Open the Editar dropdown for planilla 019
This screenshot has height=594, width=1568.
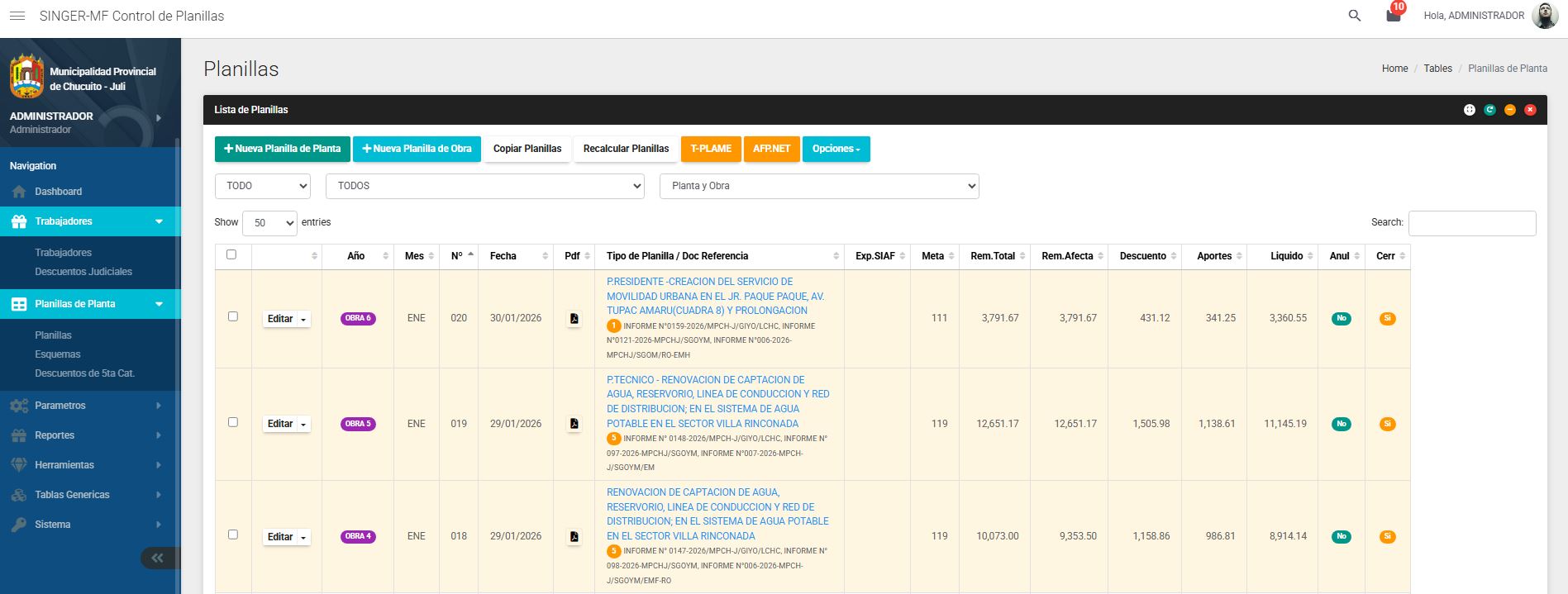(286, 424)
